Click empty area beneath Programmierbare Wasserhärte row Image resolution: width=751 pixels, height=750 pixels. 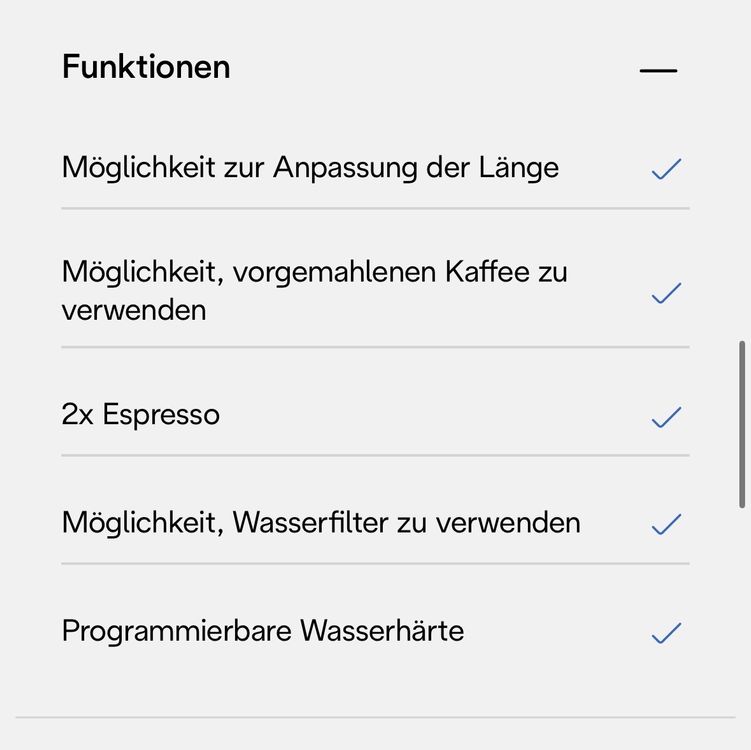click(x=376, y=682)
